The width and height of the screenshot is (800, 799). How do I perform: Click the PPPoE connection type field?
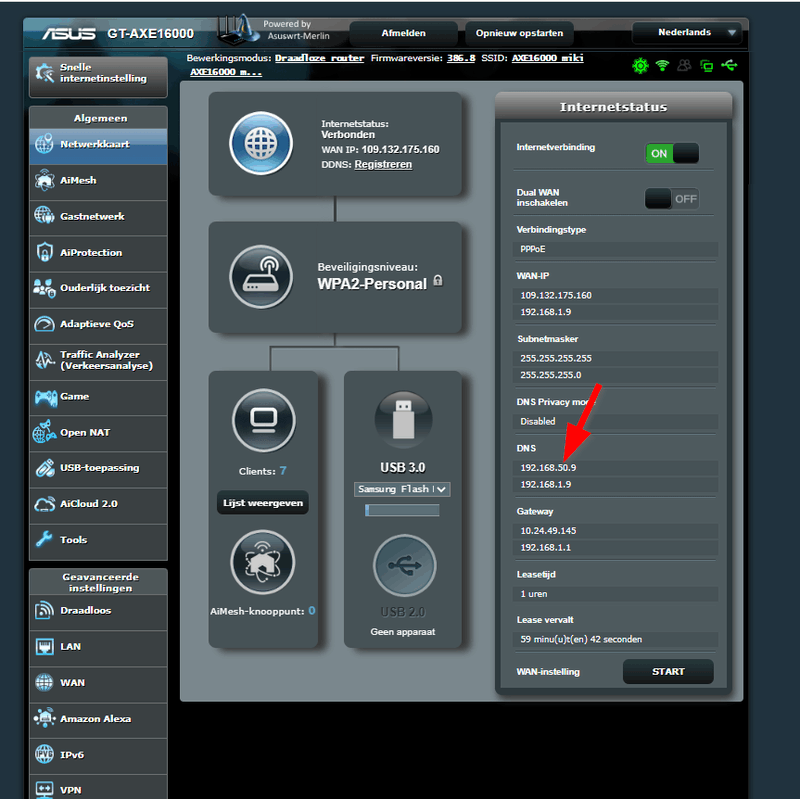[x=615, y=249]
